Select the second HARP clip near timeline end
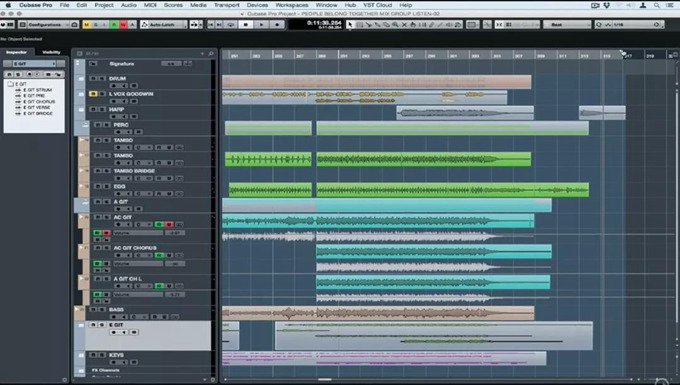The image size is (680, 385). point(602,113)
